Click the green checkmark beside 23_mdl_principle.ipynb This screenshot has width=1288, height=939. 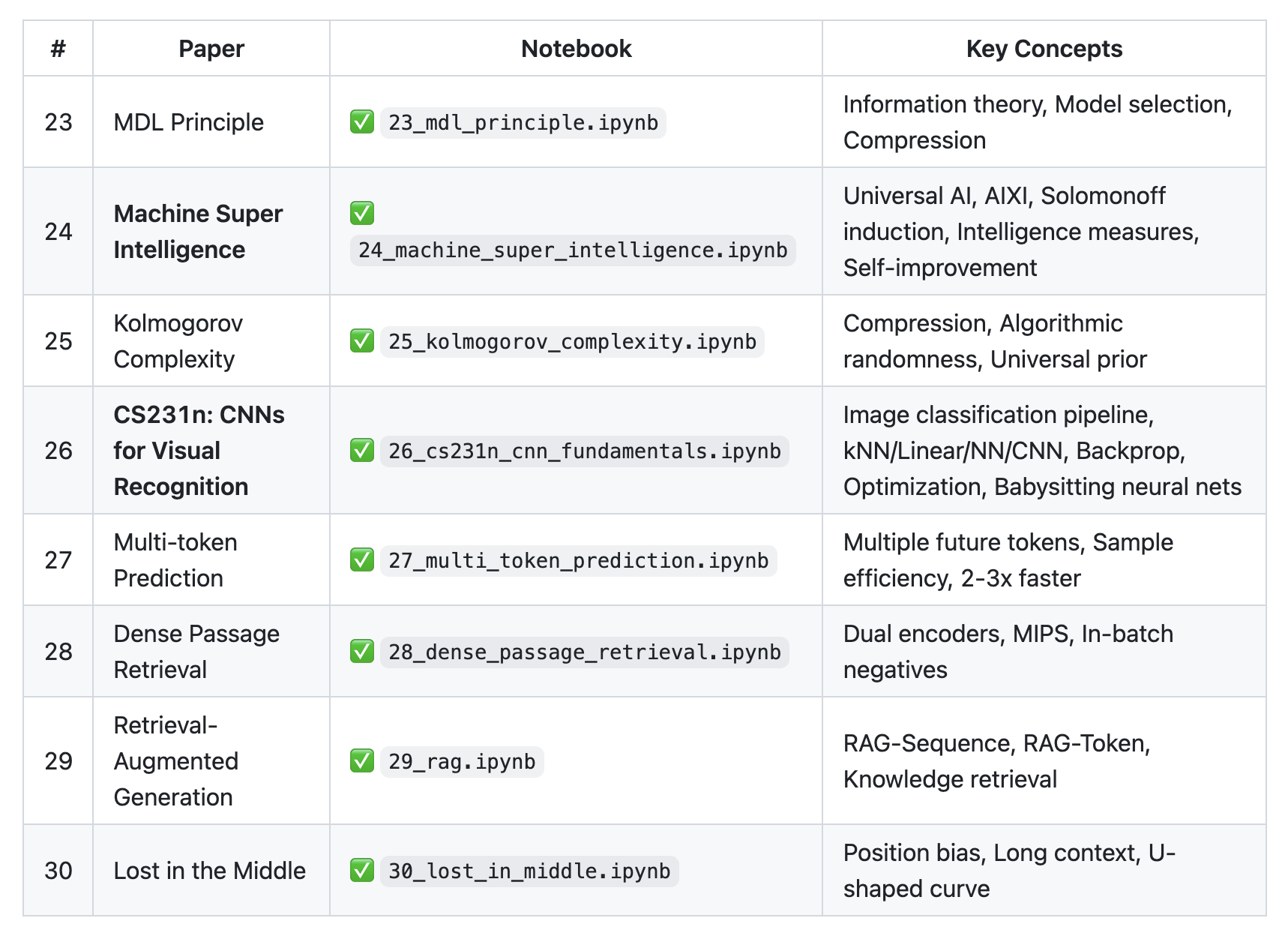click(362, 121)
